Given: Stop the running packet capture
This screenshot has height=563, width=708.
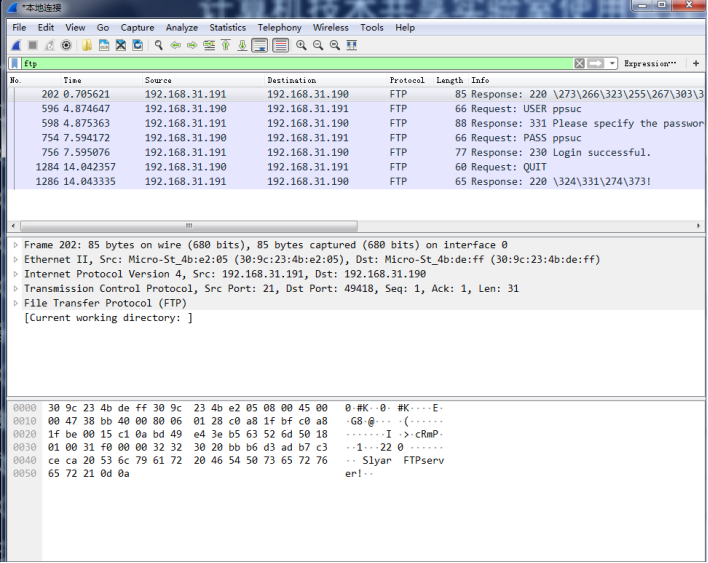Looking at the screenshot, I should click(33, 45).
